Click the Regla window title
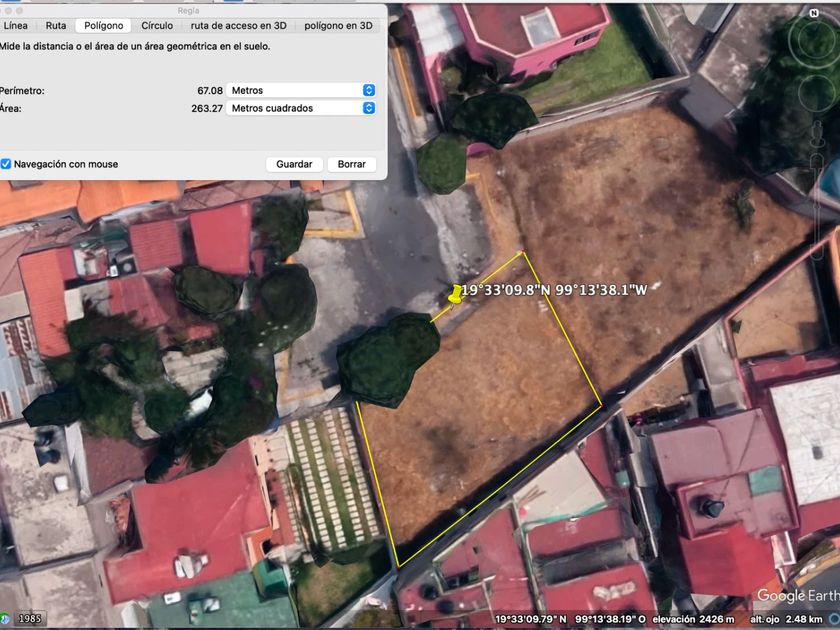Viewport: 840px width, 630px height. (x=188, y=10)
